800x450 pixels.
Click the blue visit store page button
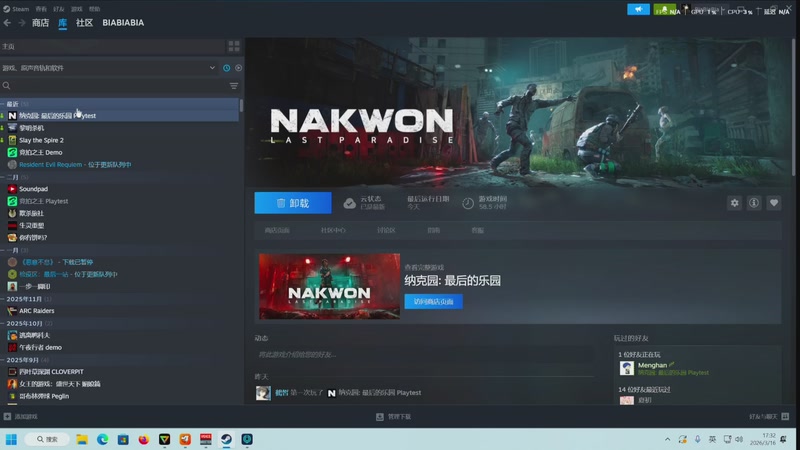pyautogui.click(x=434, y=302)
